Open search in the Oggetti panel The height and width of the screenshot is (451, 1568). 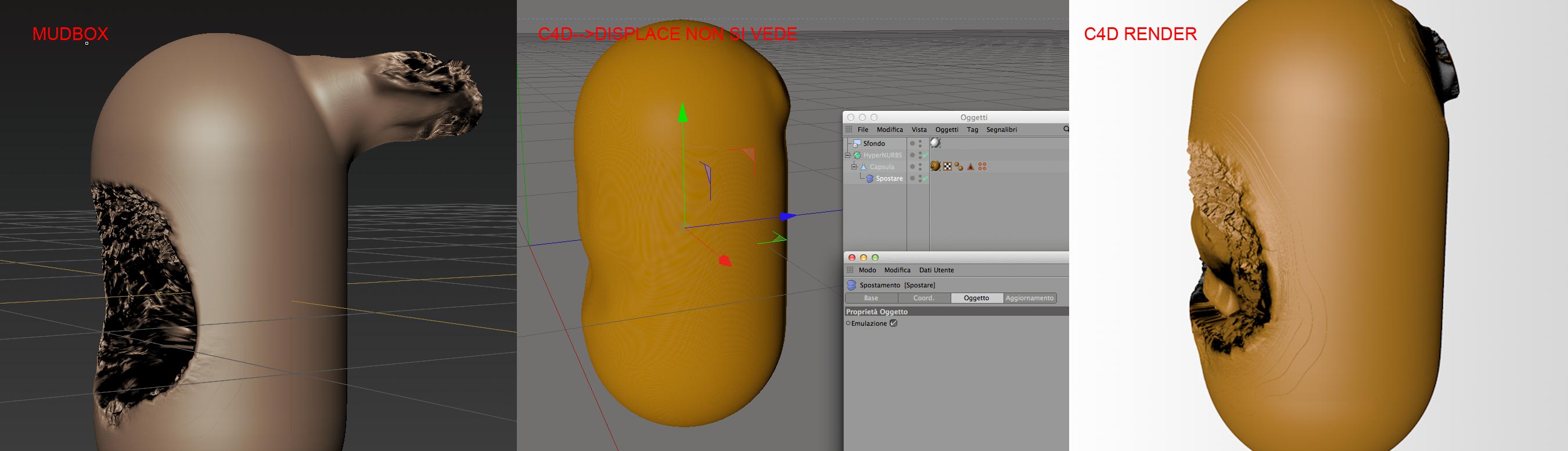coord(1066,129)
